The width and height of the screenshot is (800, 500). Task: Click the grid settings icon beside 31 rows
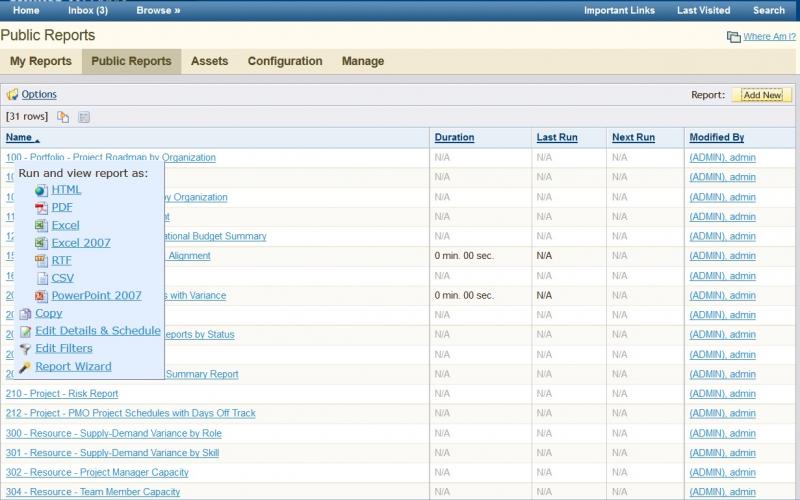pos(84,117)
